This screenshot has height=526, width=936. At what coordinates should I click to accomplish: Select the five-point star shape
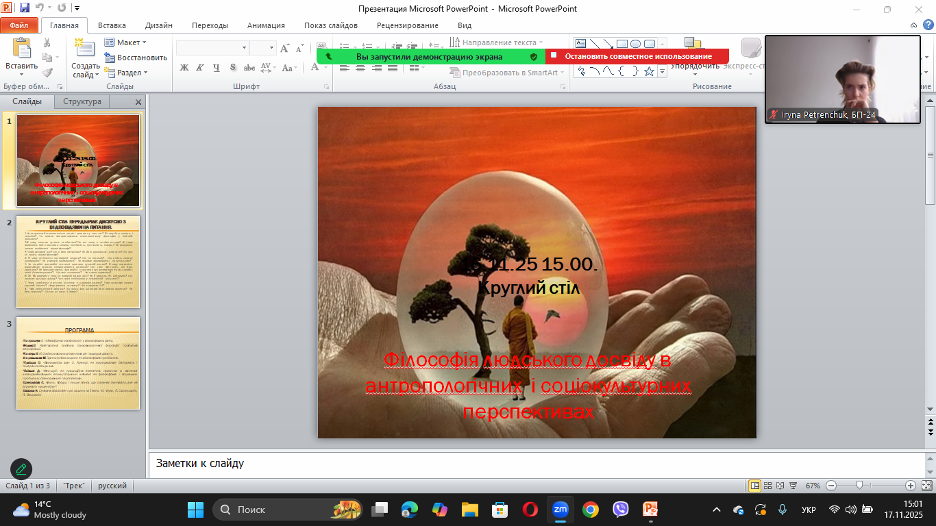click(649, 71)
